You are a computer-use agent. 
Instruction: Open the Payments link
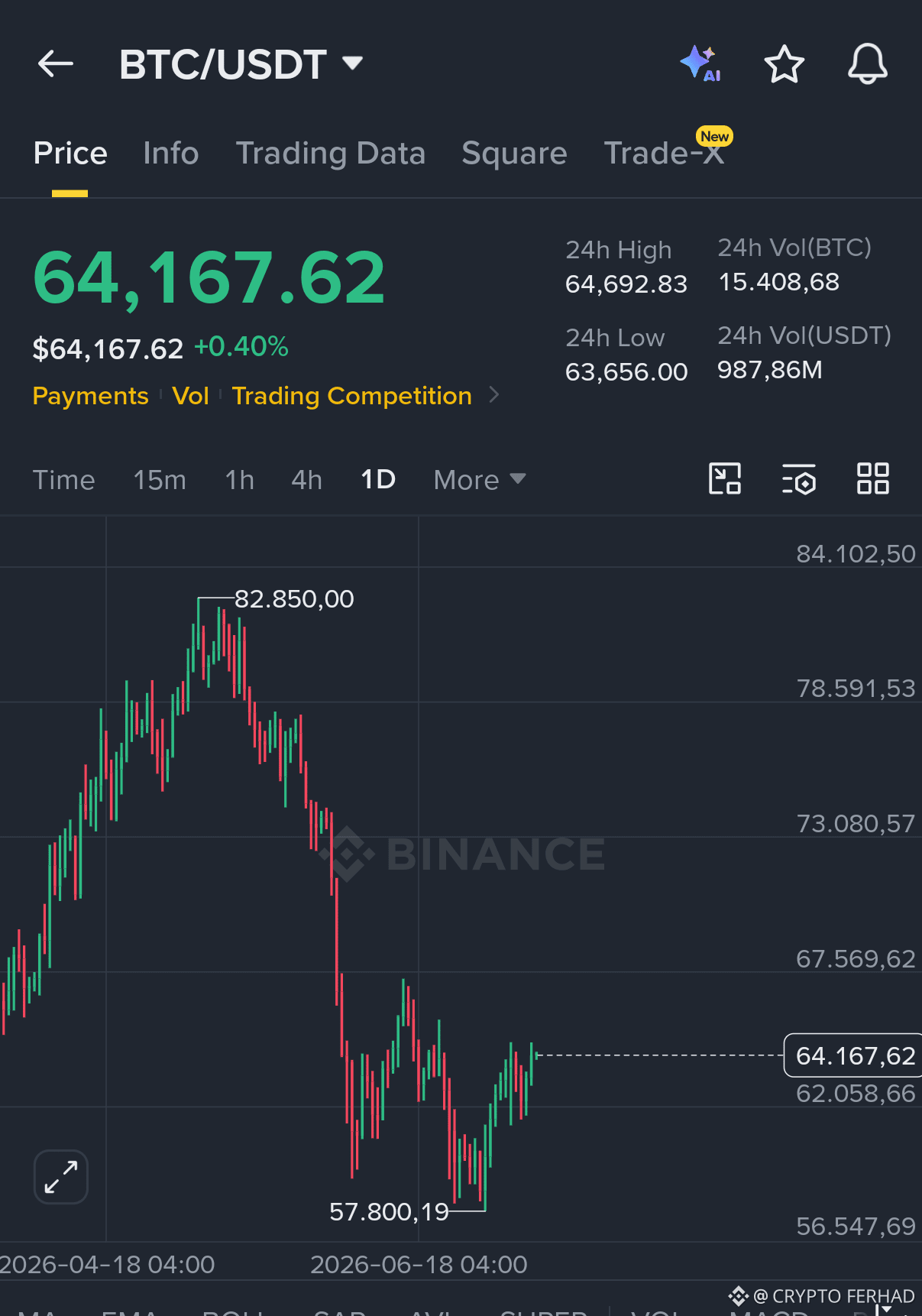(90, 396)
